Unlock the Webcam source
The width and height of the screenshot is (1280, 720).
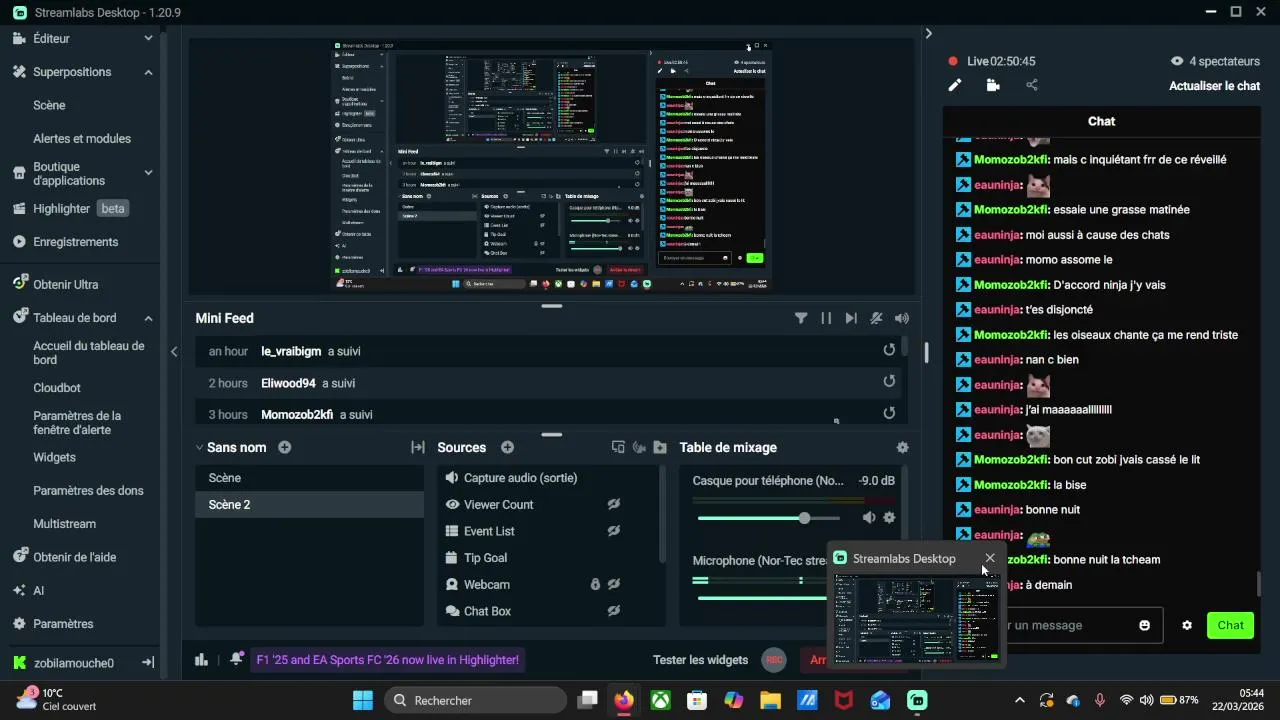595,584
